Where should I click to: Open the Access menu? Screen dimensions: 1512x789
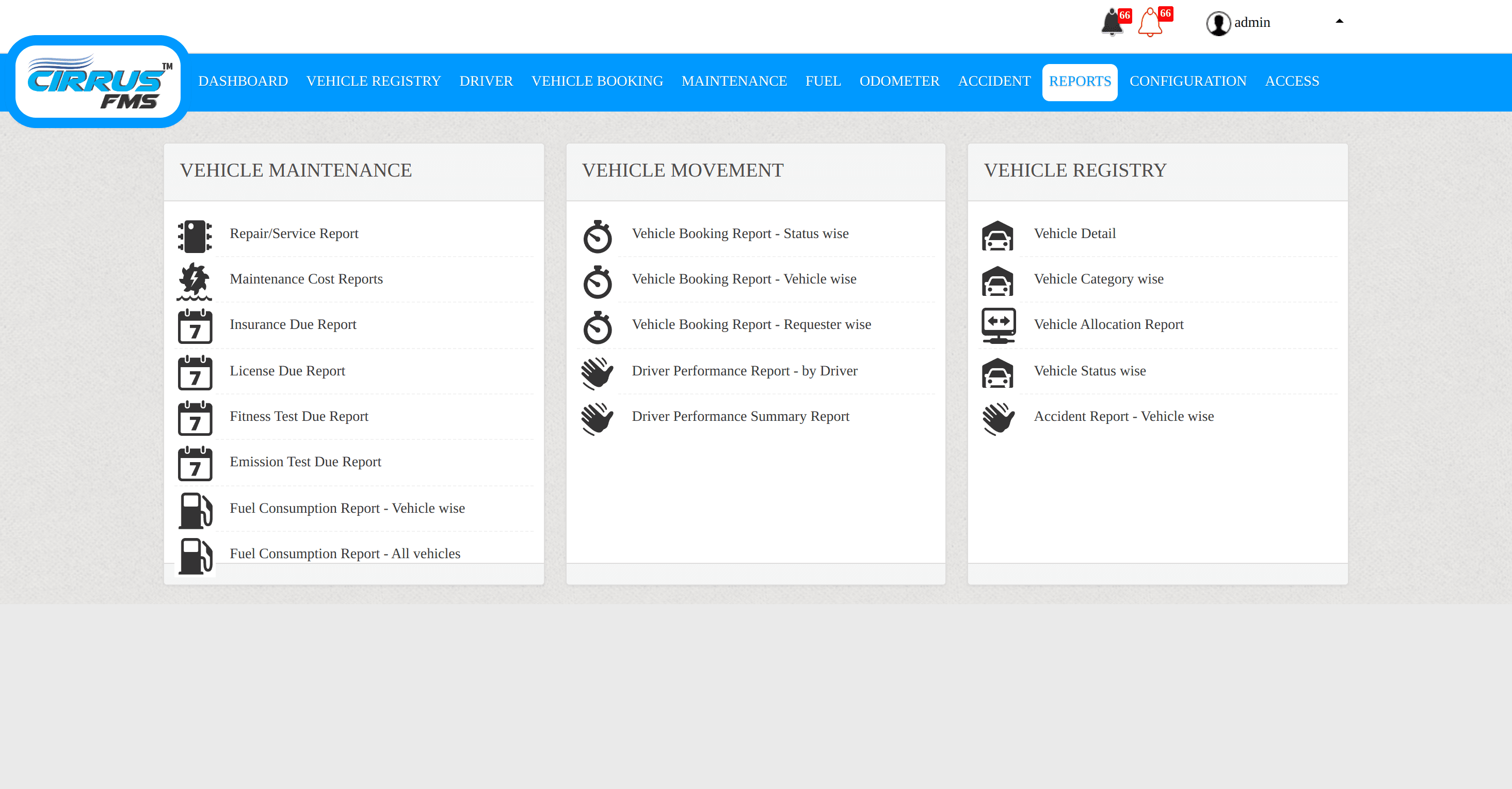(x=1292, y=81)
